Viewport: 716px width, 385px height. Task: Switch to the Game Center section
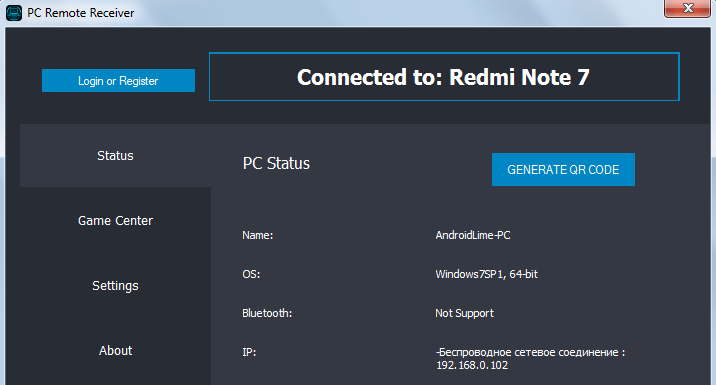point(115,221)
